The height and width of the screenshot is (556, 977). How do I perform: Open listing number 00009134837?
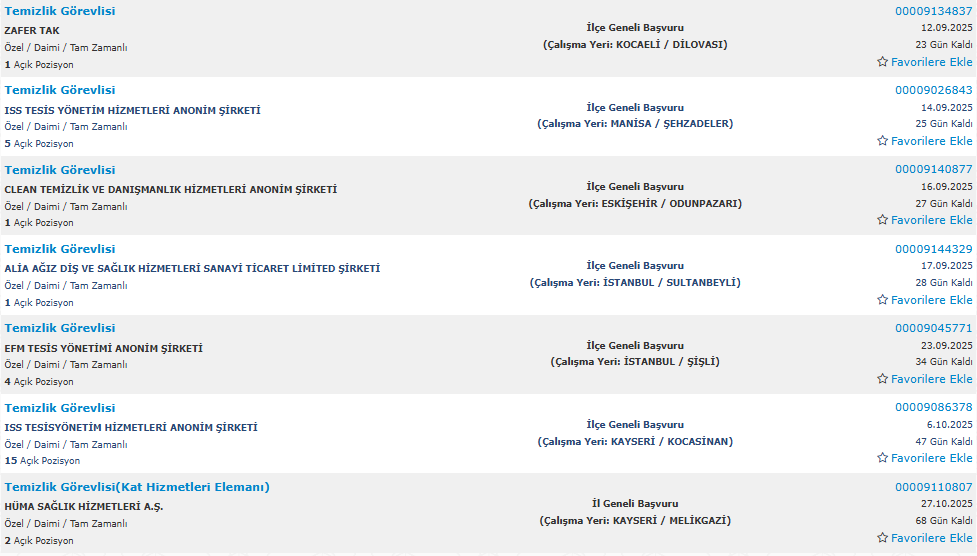(x=933, y=11)
